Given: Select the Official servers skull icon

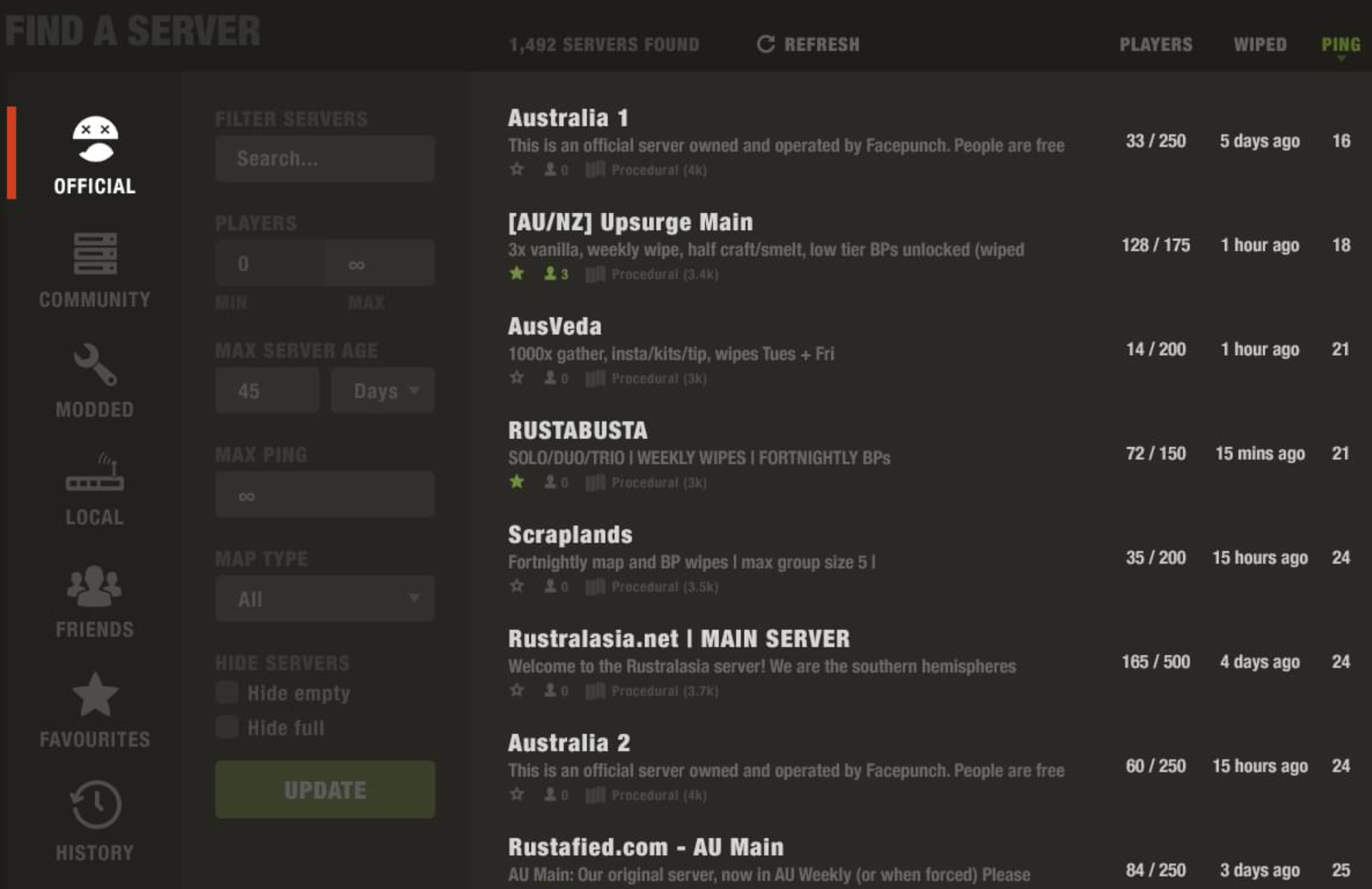Looking at the screenshot, I should (x=95, y=144).
